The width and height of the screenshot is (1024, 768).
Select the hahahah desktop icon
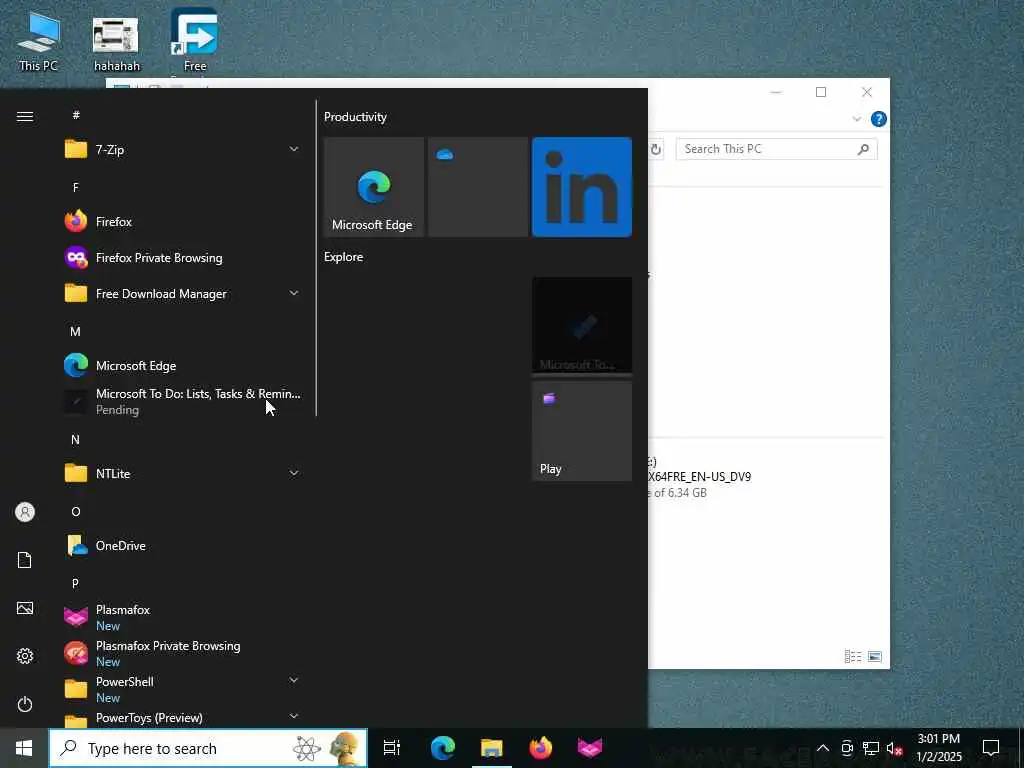point(116,43)
